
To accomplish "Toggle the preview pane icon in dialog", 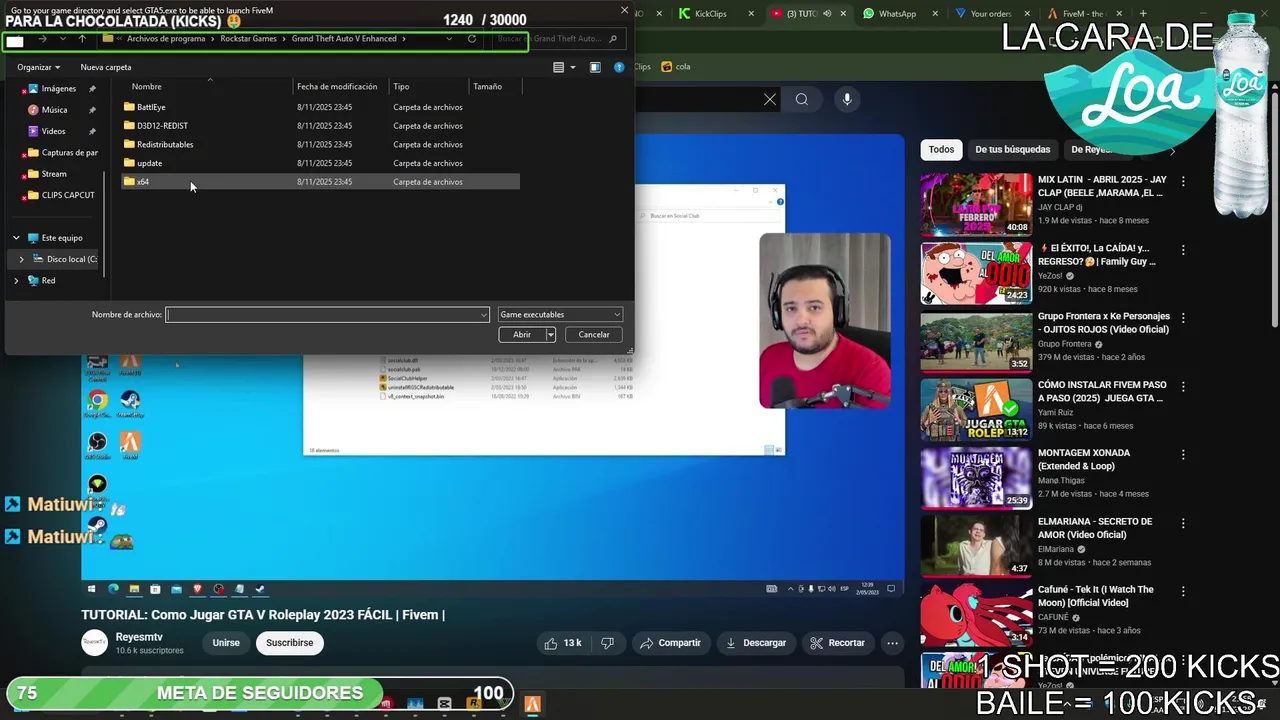I will click(x=595, y=67).
